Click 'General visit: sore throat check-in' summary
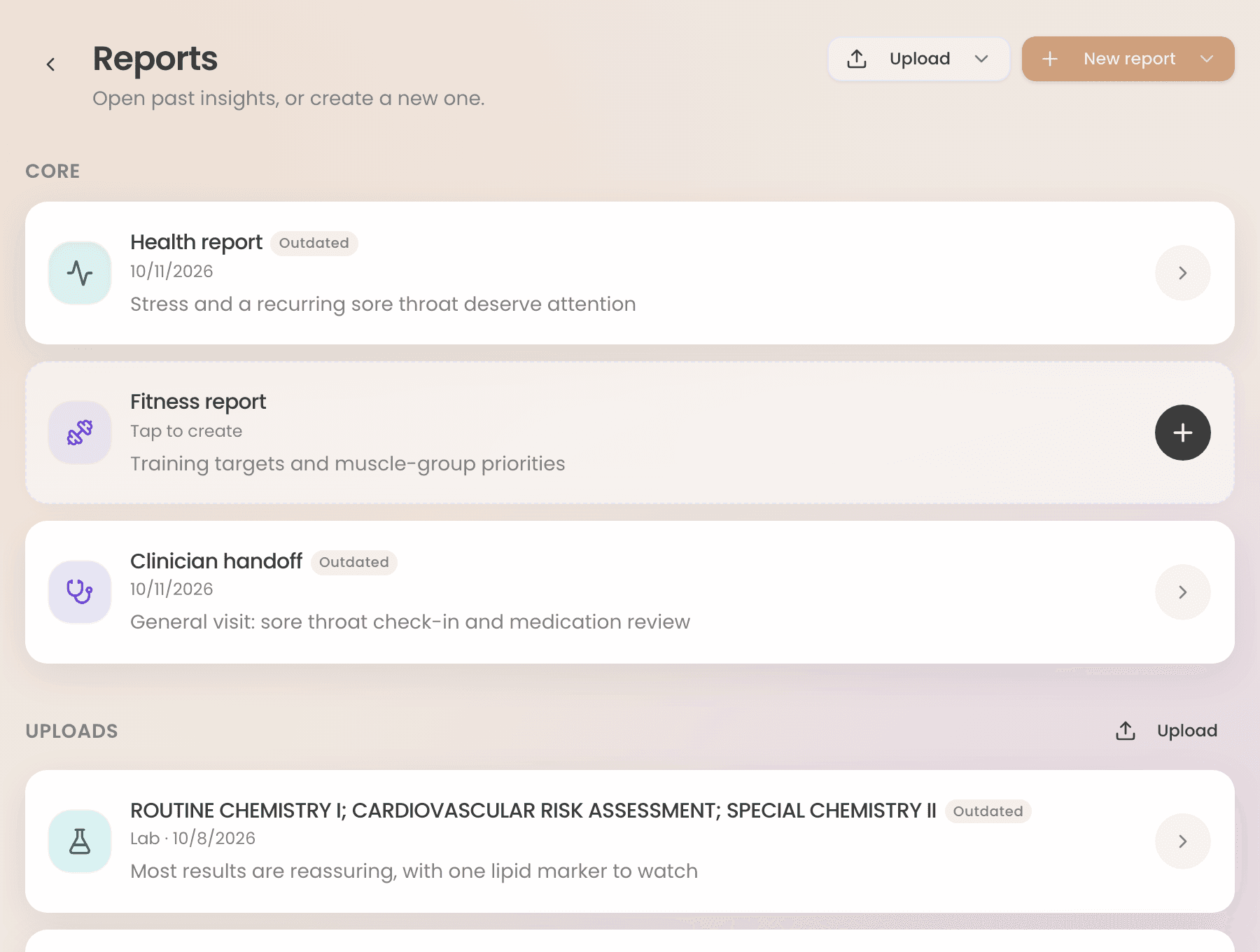The width and height of the screenshot is (1260, 952). (410, 622)
